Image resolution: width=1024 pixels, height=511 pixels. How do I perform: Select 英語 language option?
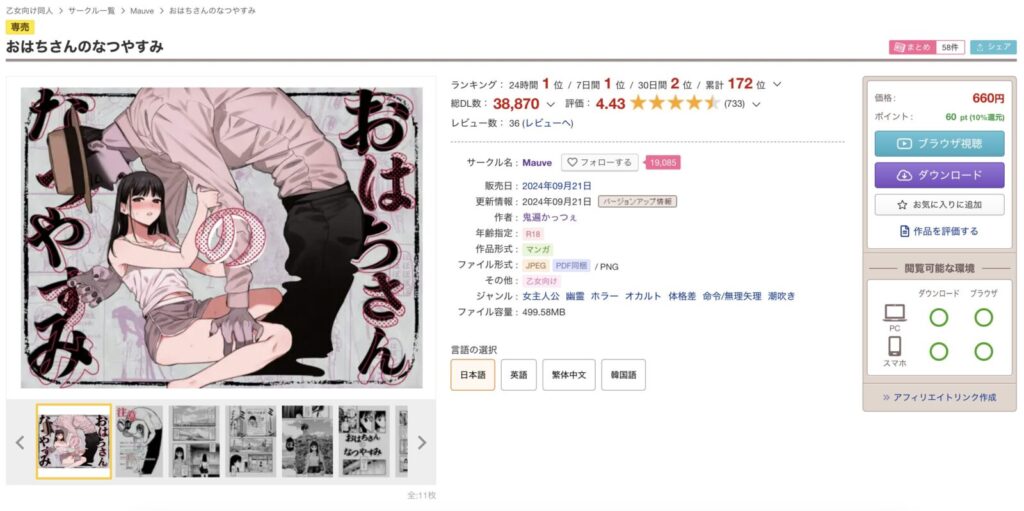[x=519, y=375]
